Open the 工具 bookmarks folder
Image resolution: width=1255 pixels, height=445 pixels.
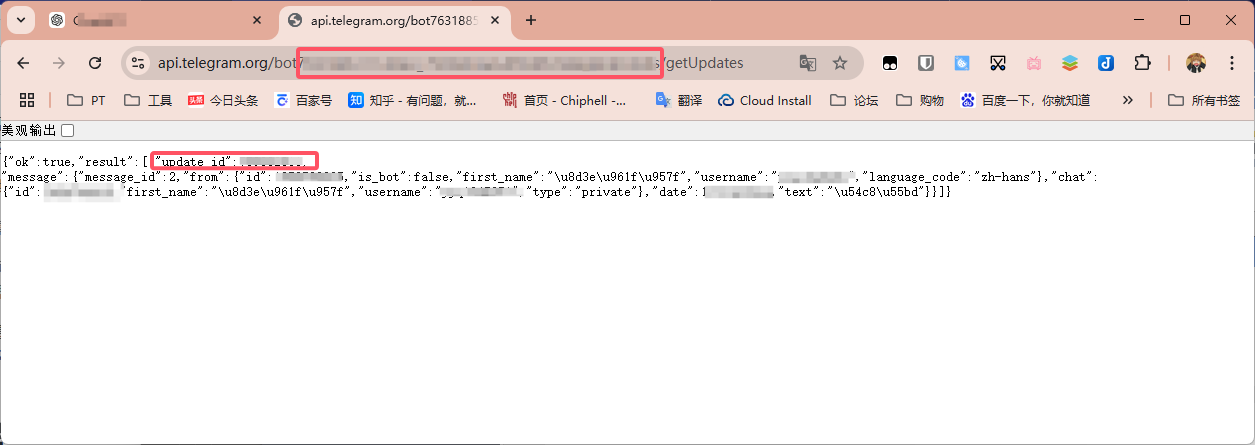pos(148,100)
